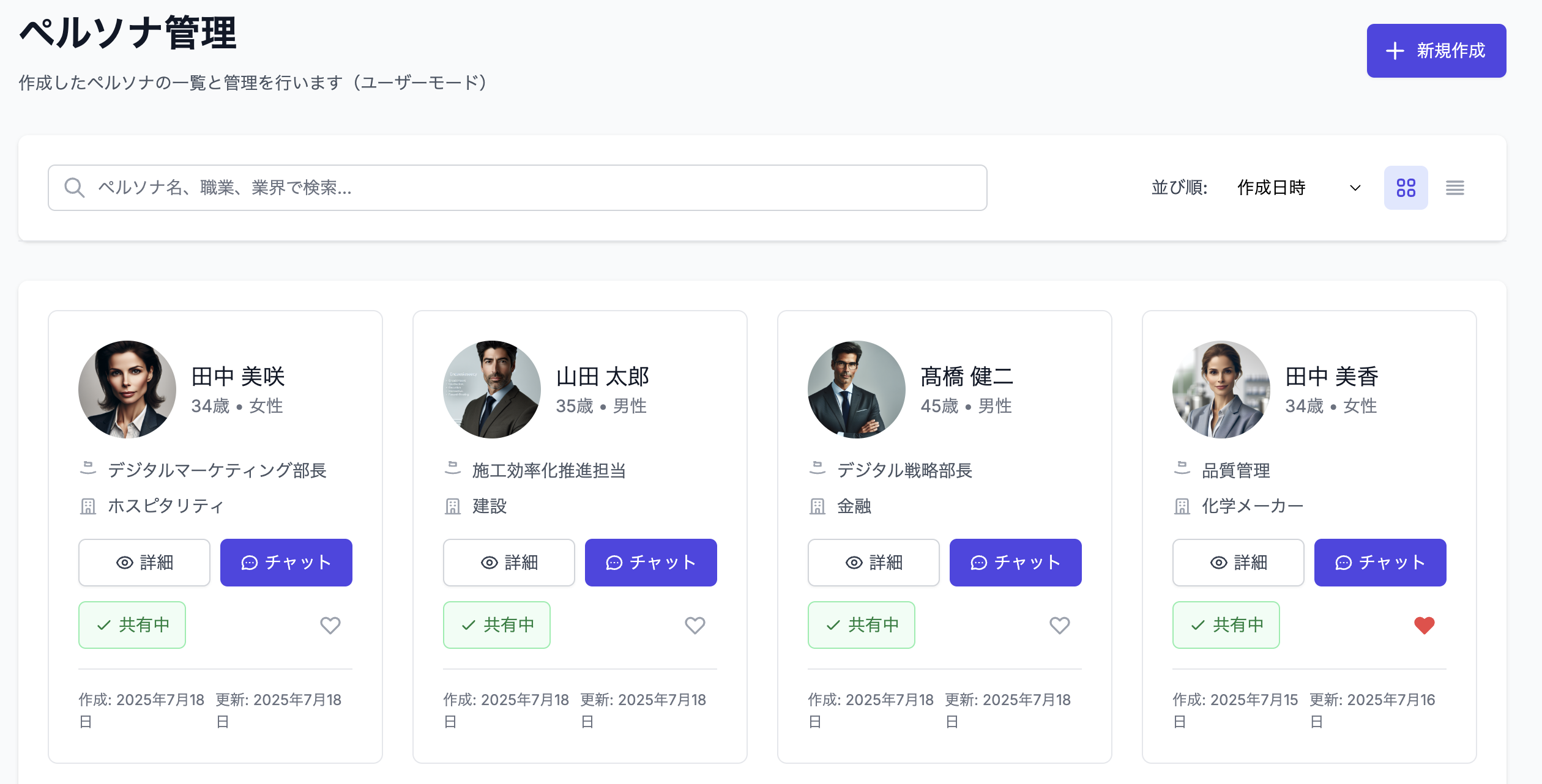Click the search magnifier icon
Screen dimensions: 1542x784
pyautogui.click(x=74, y=188)
